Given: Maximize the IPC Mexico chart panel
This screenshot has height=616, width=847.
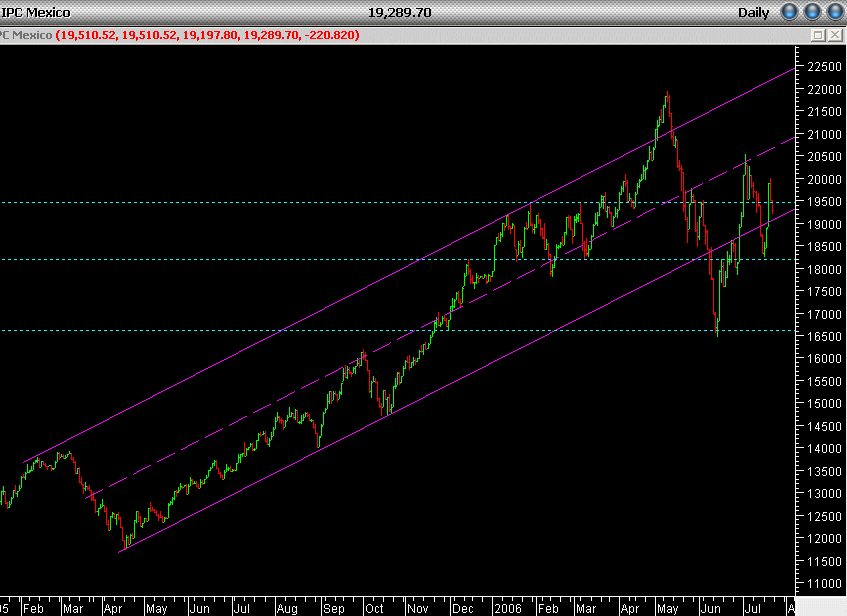Looking at the screenshot, I should click(818, 35).
